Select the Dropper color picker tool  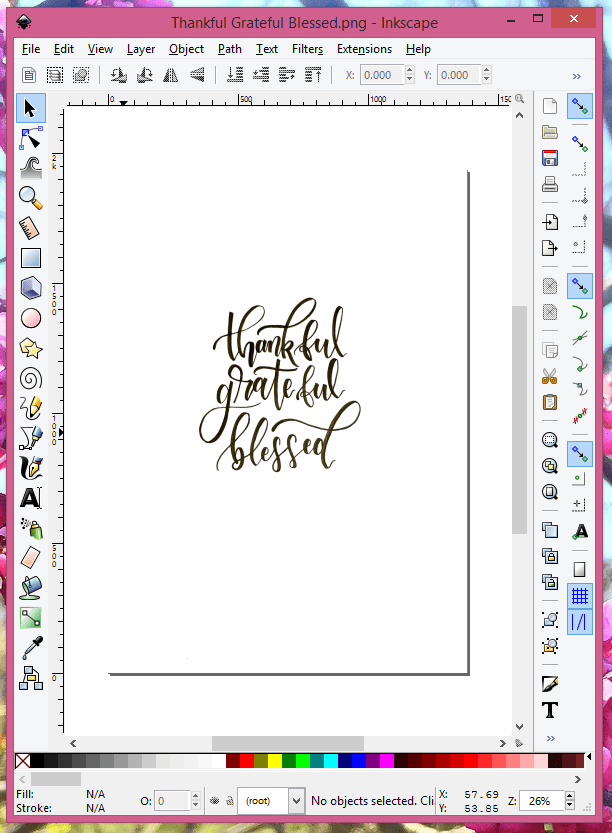pos(30,648)
